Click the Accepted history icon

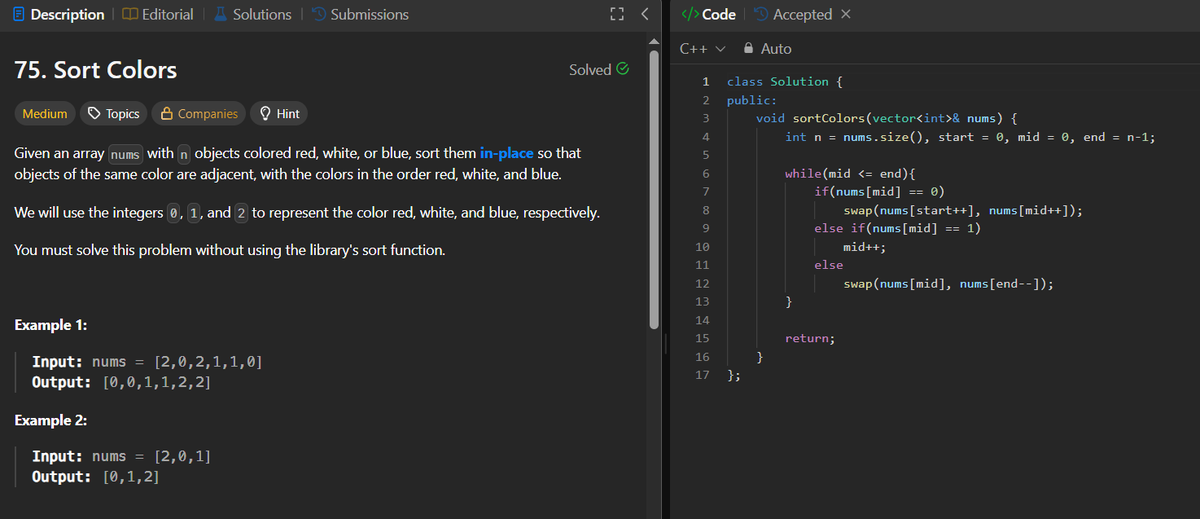760,14
